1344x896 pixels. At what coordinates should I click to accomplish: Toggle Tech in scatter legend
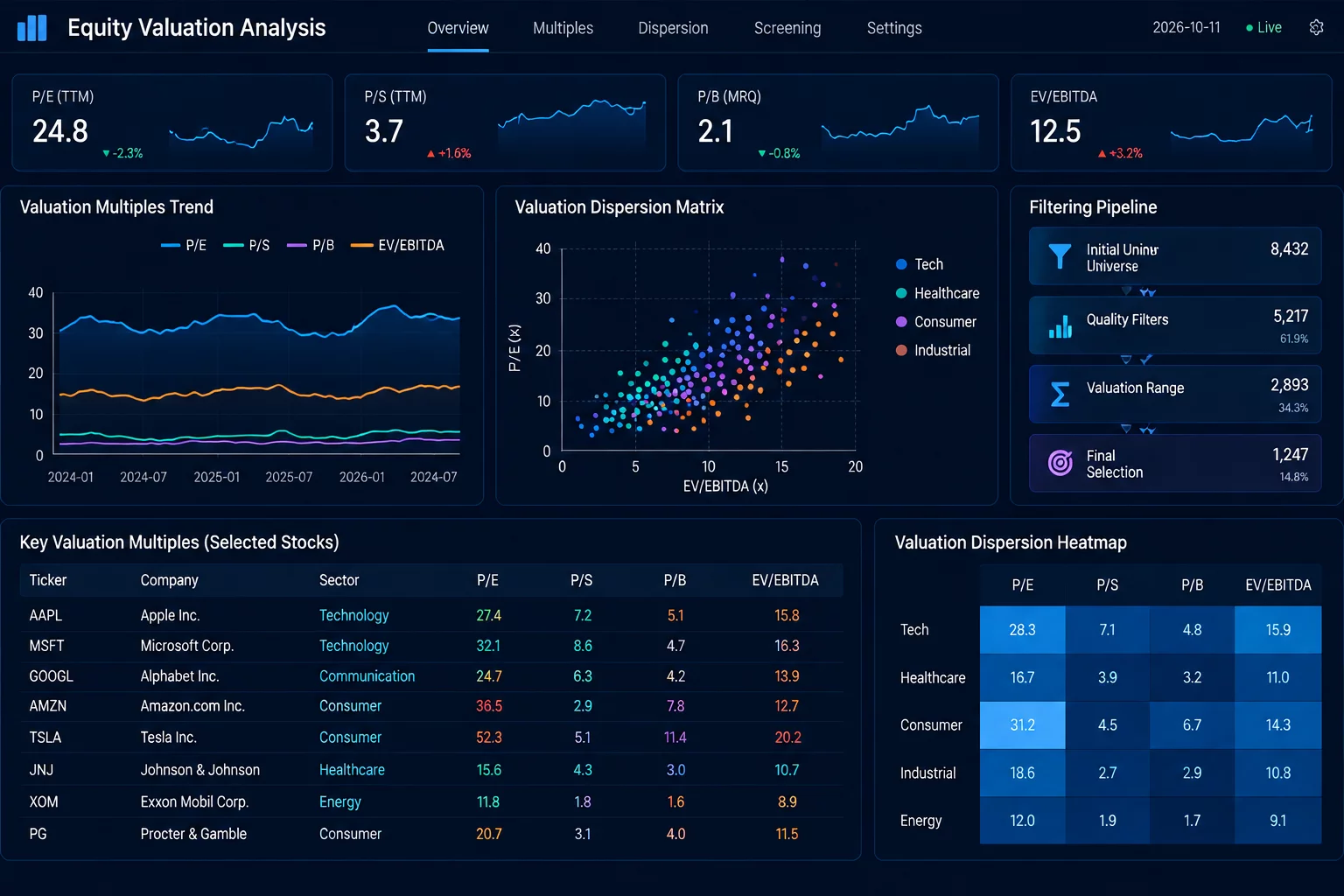tap(920, 264)
